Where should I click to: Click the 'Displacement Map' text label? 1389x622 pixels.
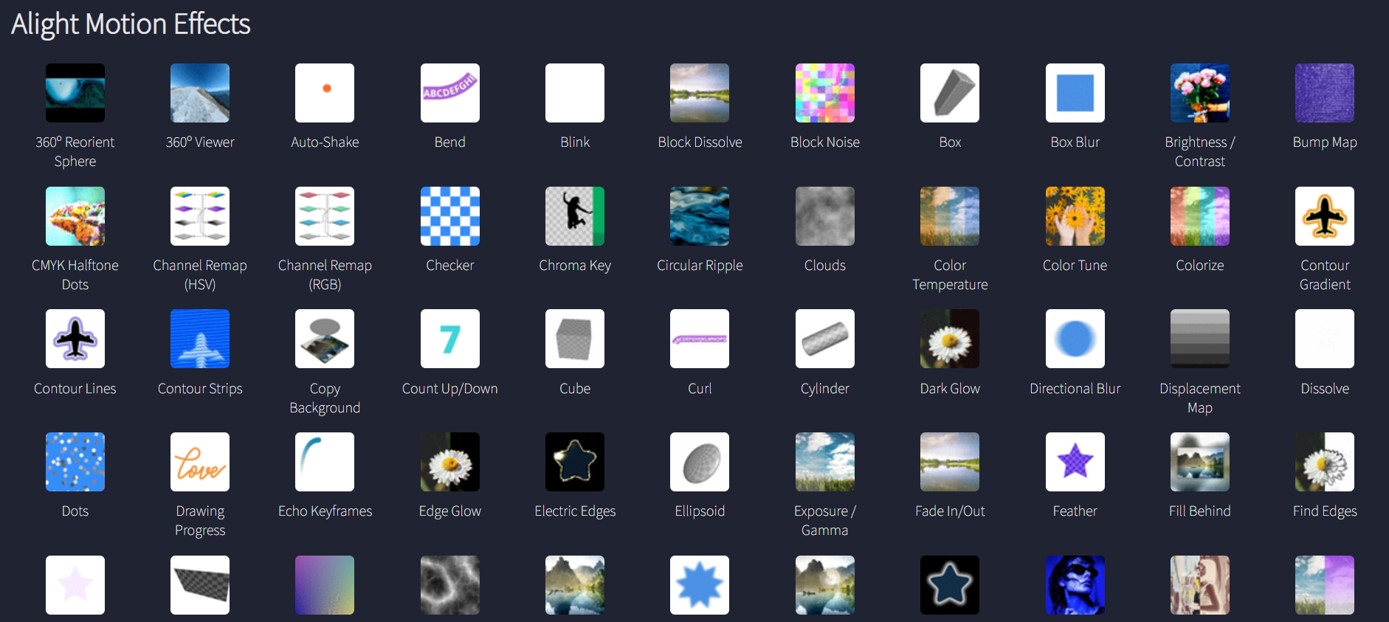[x=1200, y=398]
